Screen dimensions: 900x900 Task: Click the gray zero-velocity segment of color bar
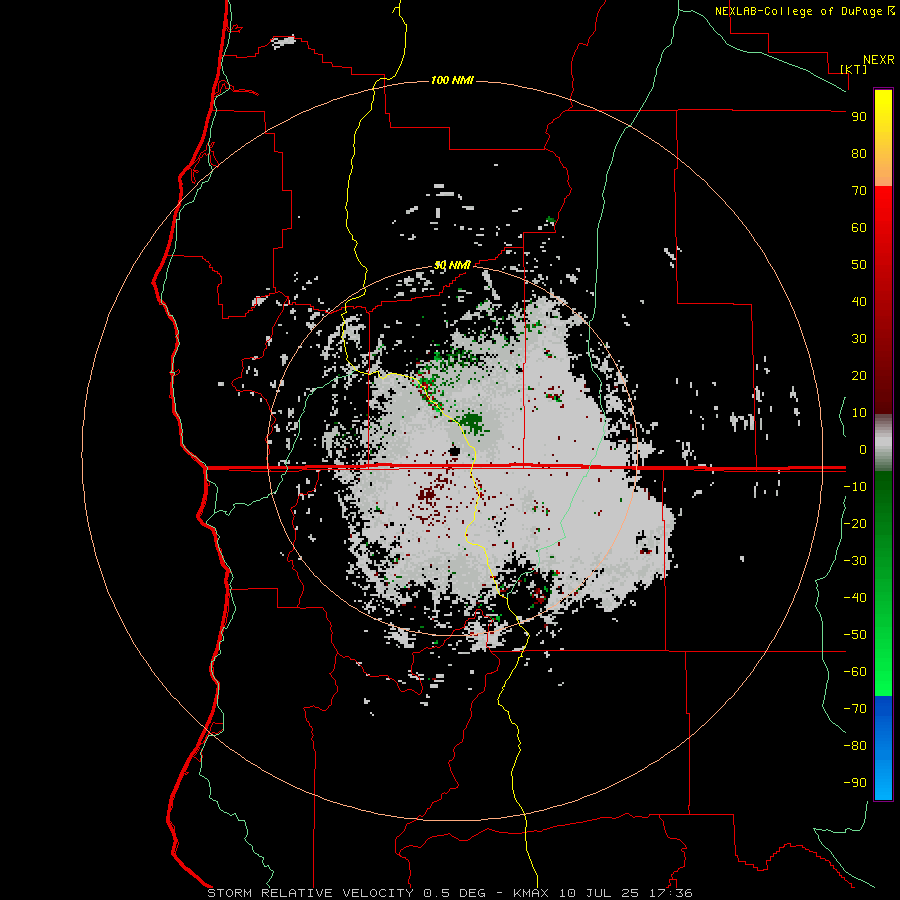coord(883,445)
